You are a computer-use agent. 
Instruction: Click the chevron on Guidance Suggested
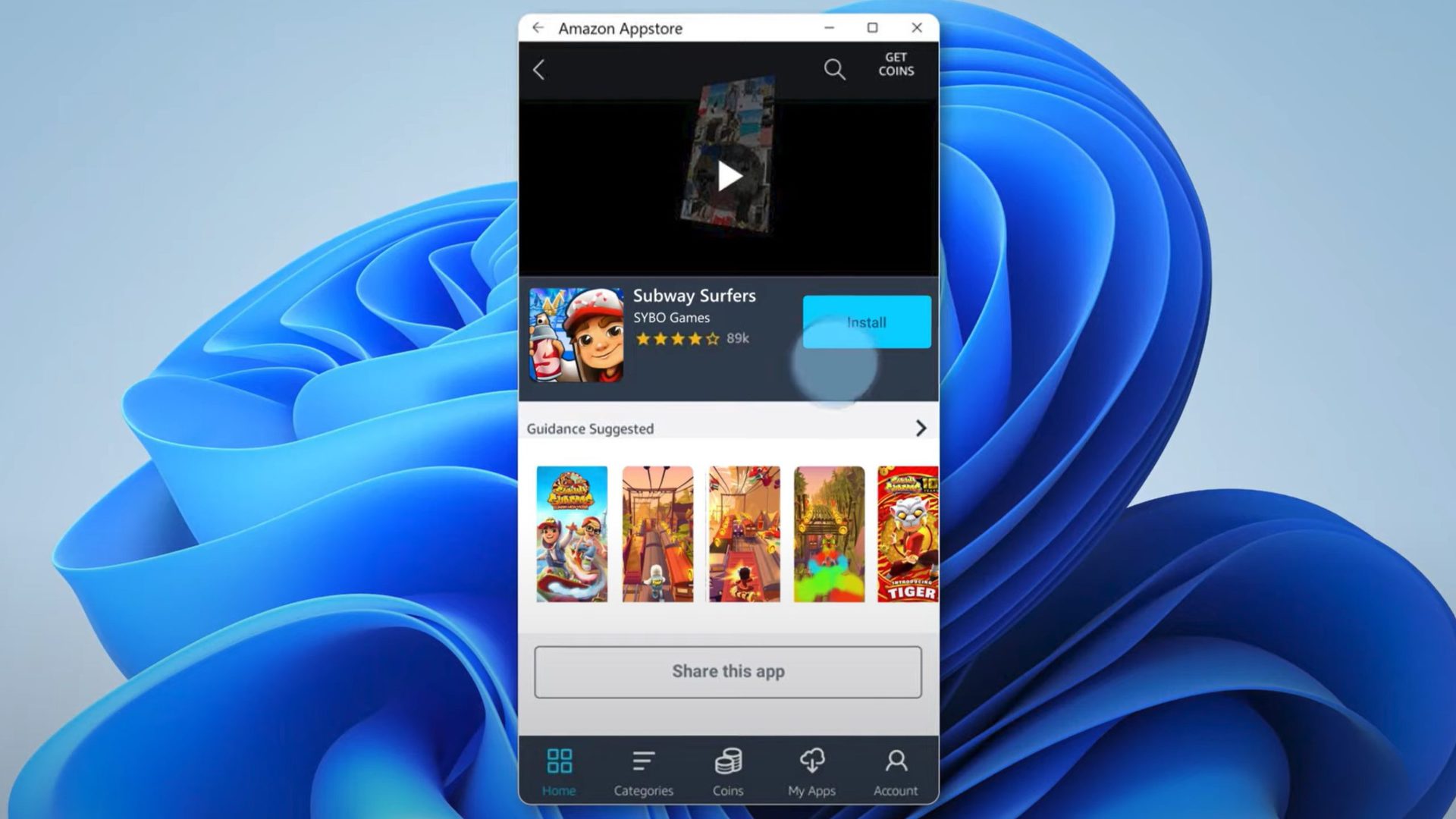click(920, 428)
